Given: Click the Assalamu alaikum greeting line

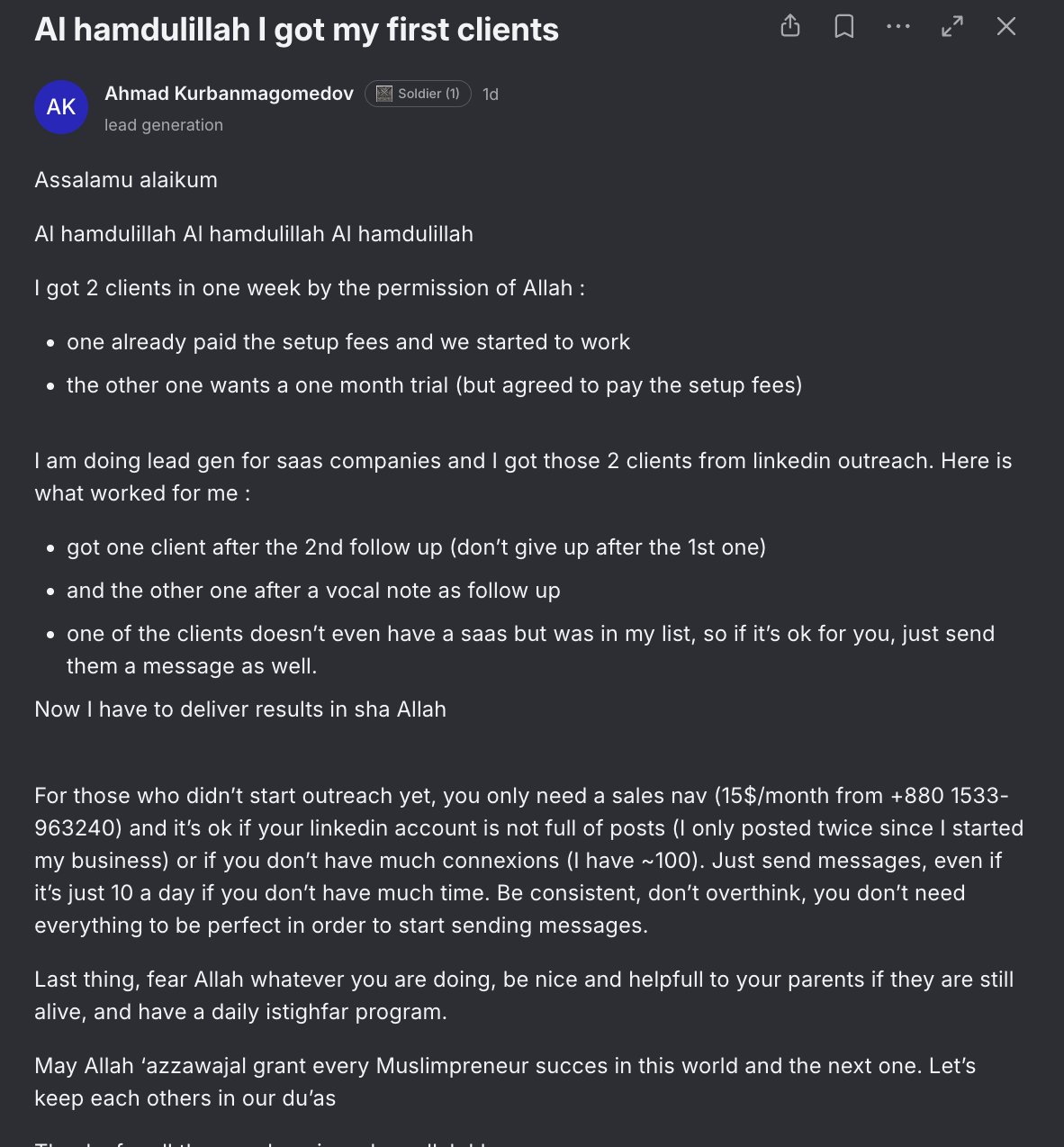Looking at the screenshot, I should 126,180.
